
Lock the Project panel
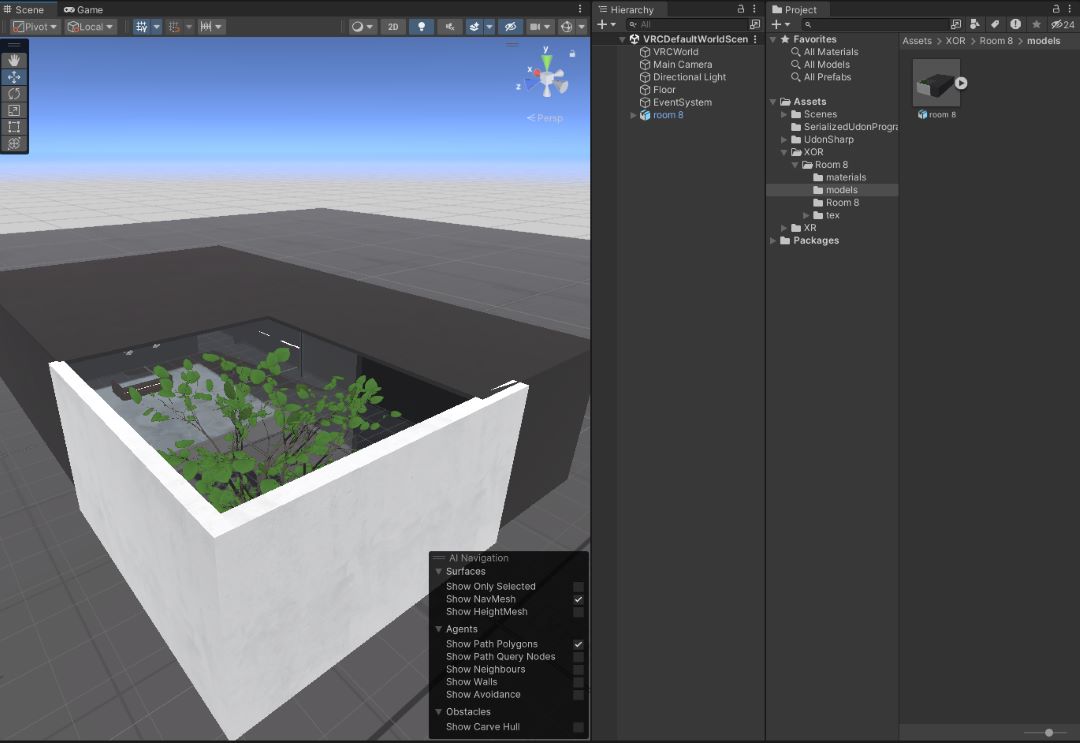[1056, 9]
